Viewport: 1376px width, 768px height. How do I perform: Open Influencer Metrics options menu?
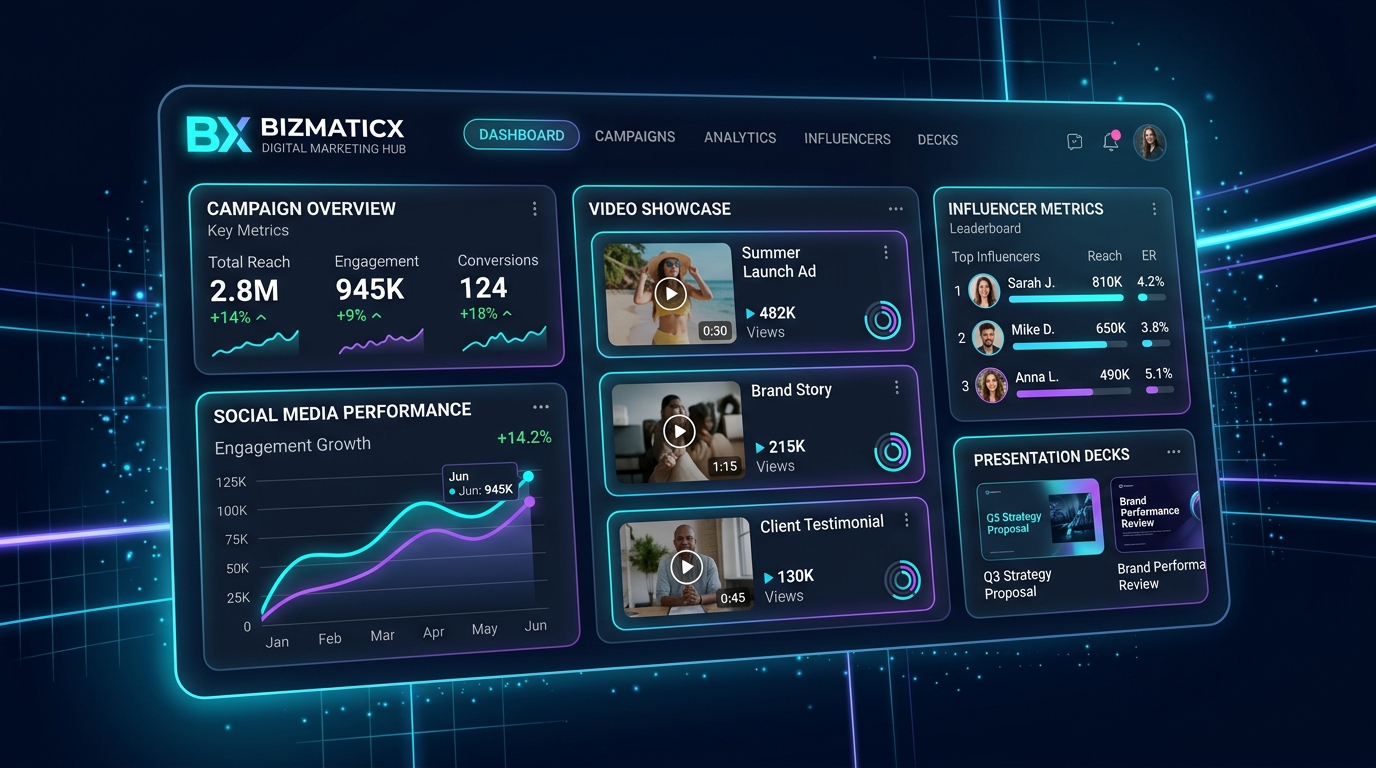point(1154,209)
